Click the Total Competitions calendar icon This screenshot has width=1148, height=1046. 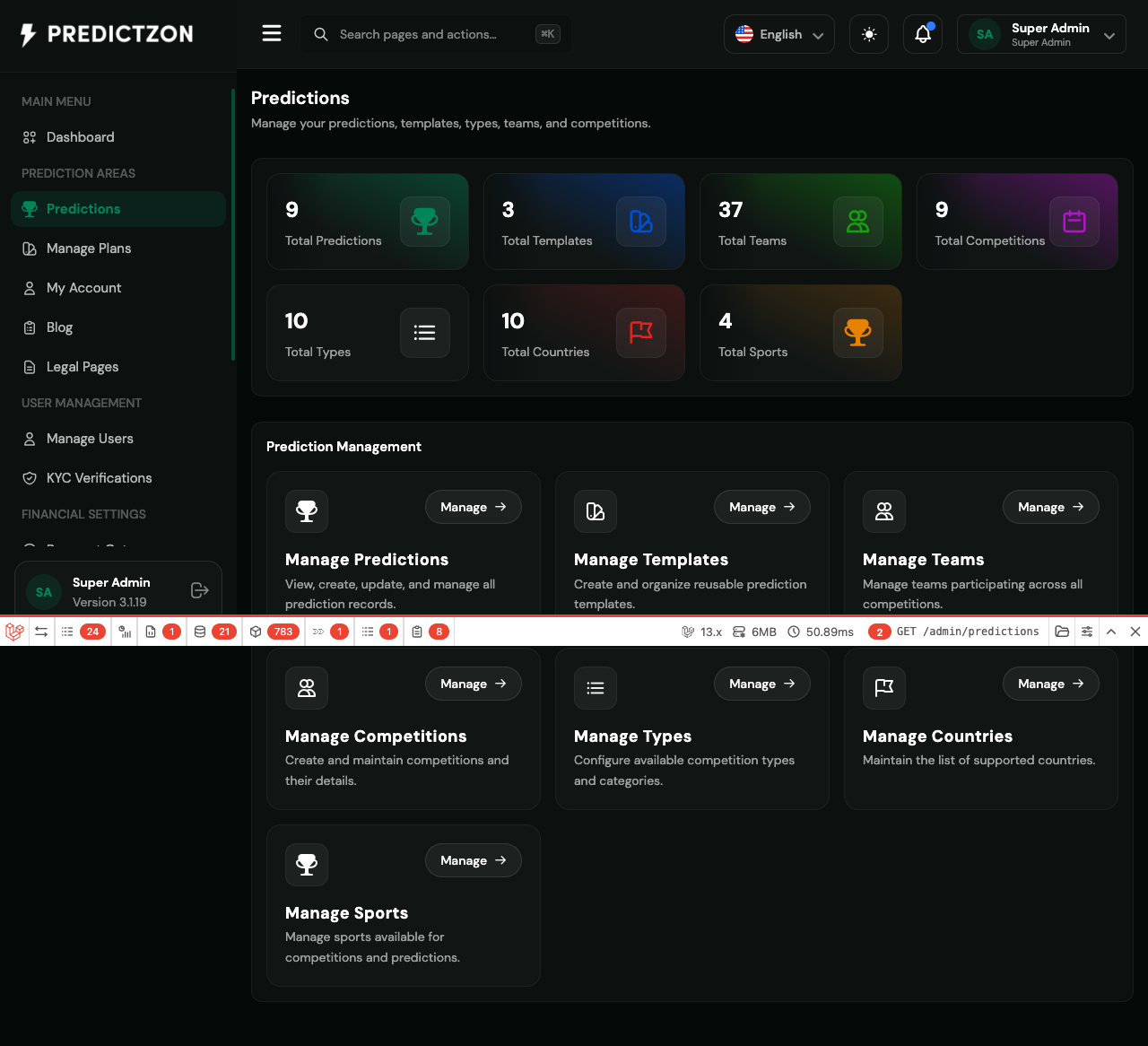point(1074,222)
